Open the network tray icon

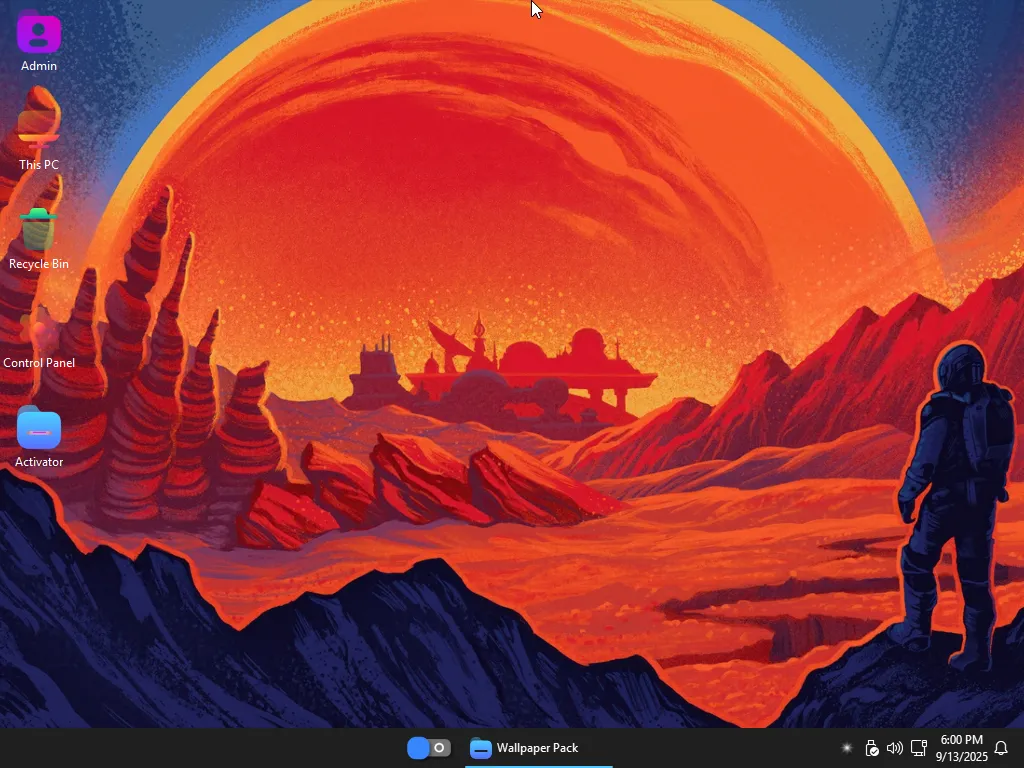[x=919, y=748]
